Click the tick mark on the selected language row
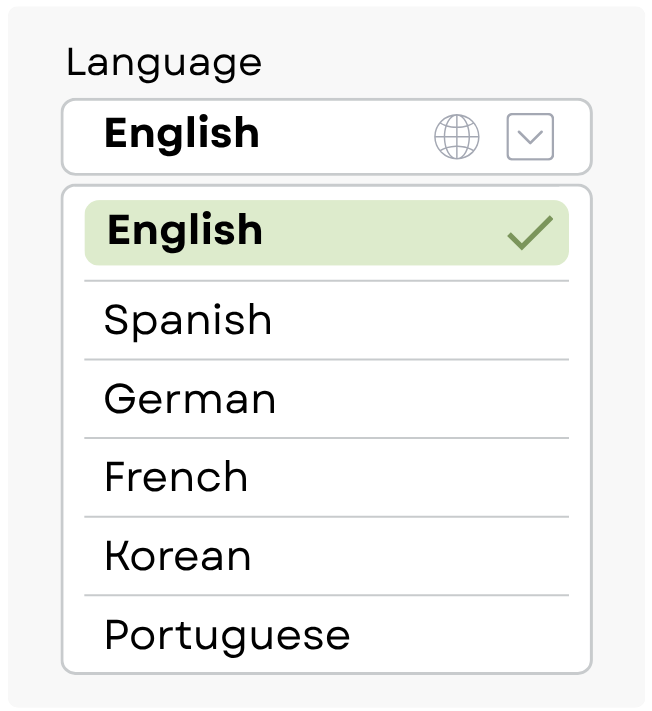This screenshot has height=711, width=652. coord(529,233)
